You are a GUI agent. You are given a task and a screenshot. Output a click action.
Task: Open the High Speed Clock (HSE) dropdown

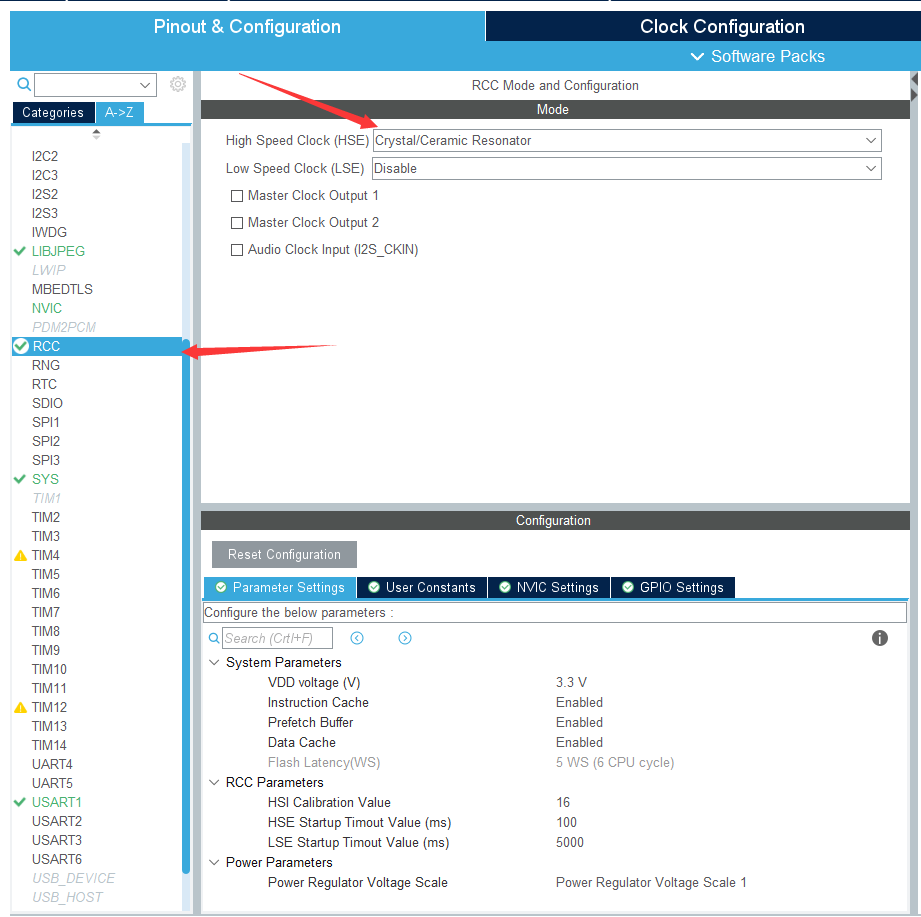pyautogui.click(x=869, y=140)
